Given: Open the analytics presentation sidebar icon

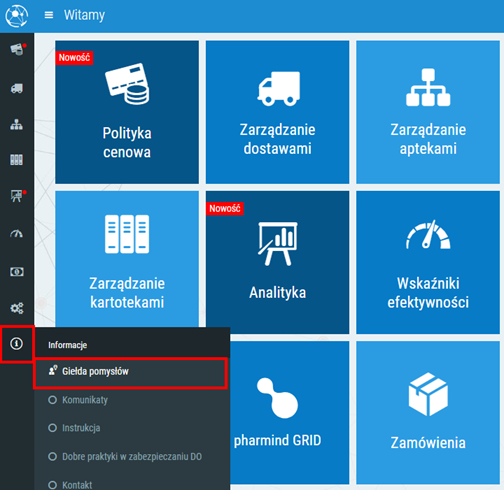Looking at the screenshot, I should (x=17, y=196).
